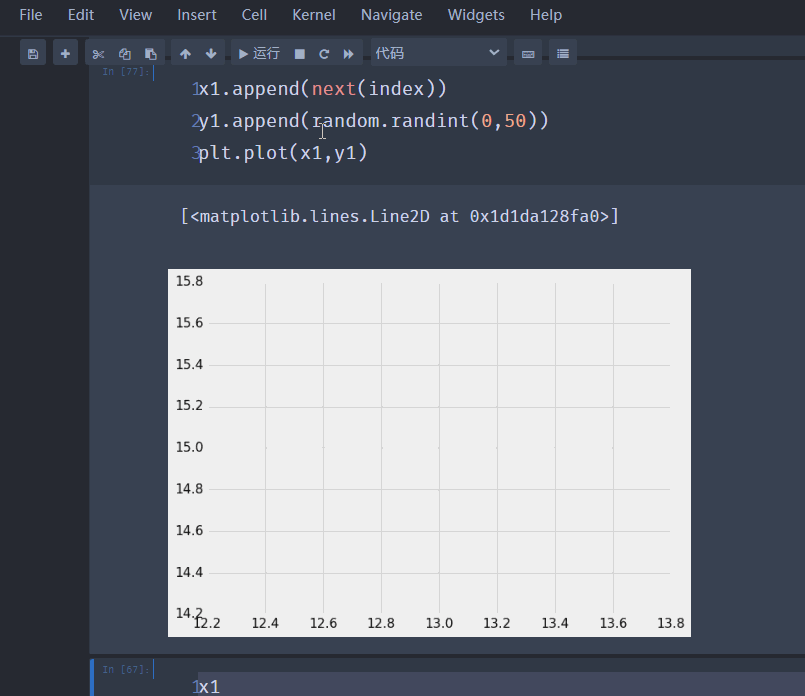Open the Insert menu

coord(197,15)
